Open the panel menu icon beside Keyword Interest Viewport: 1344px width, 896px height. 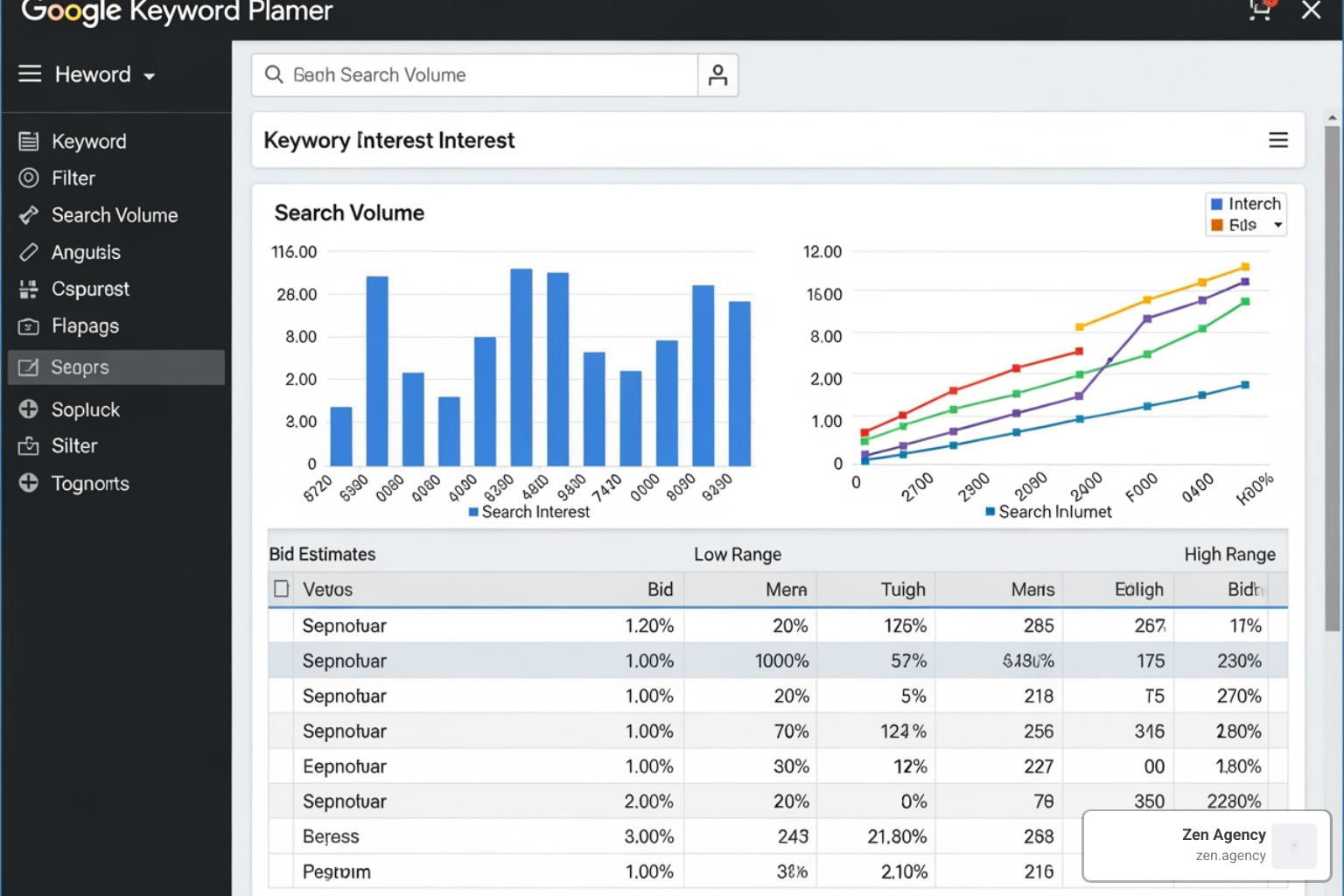click(1278, 140)
